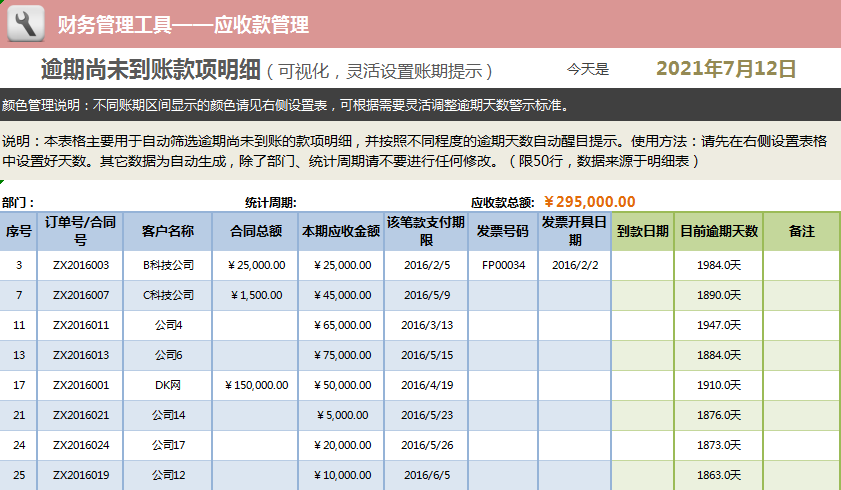
Task: Click empty 备注 cell in ZX2016001 row
Action: [x=802, y=385]
